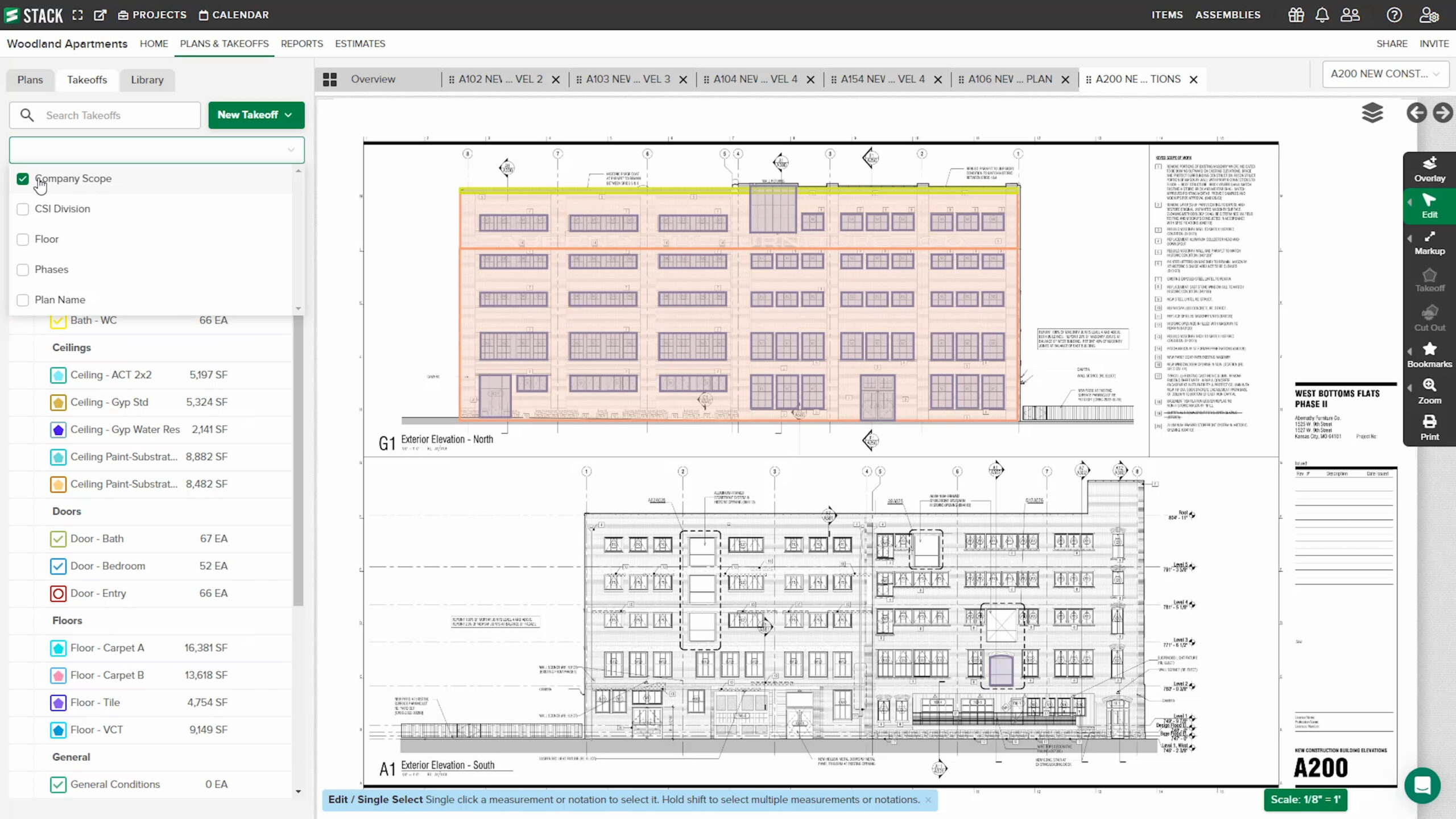This screenshot has height=819, width=1456.
Task: Go to previous plan with left arrow
Action: 1416,113
